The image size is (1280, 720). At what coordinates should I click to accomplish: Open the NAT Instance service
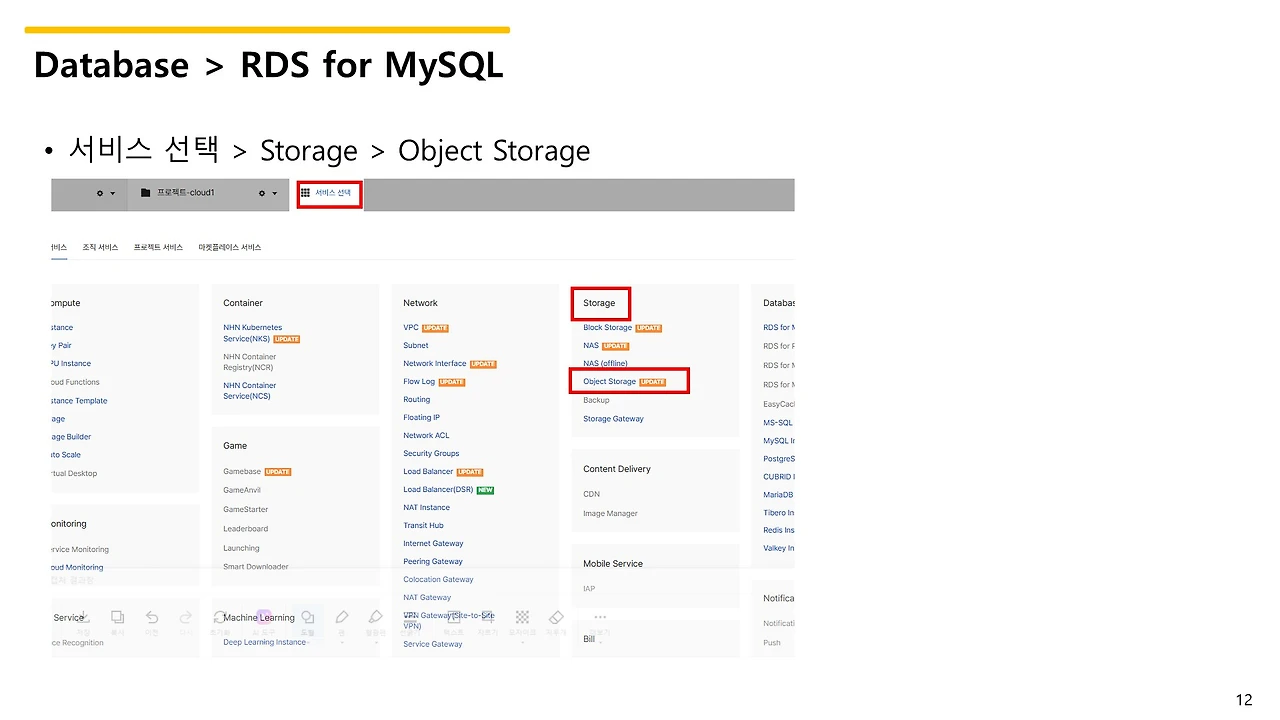[x=426, y=507]
